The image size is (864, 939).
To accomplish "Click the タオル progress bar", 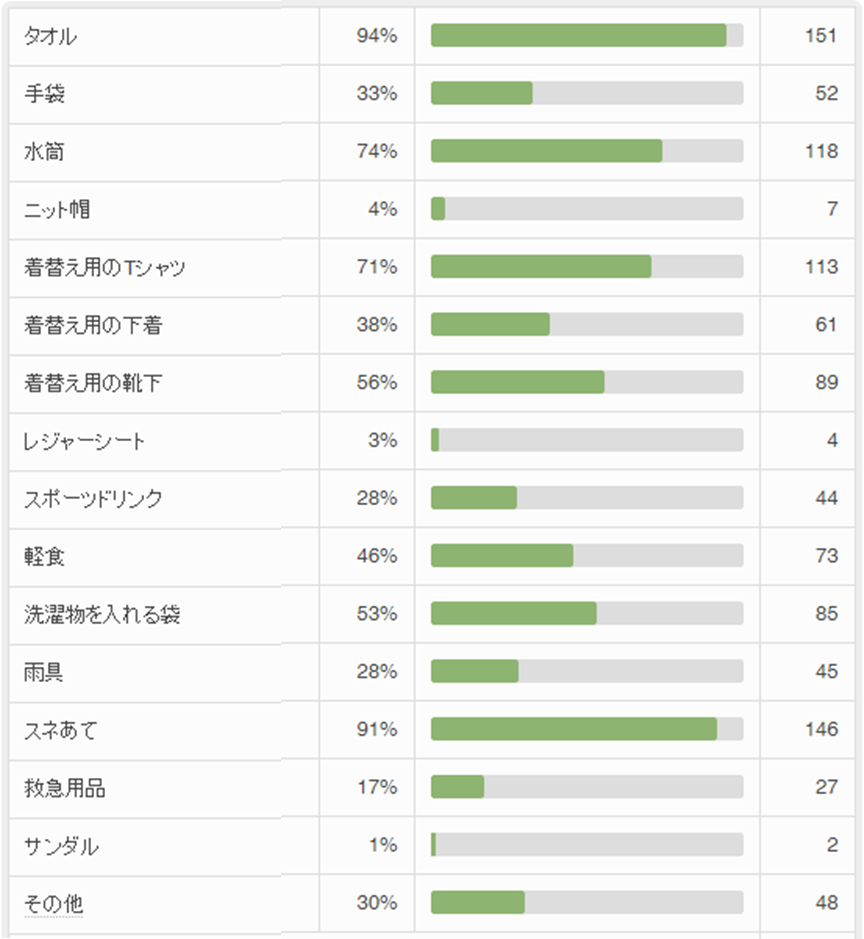I will point(587,36).
